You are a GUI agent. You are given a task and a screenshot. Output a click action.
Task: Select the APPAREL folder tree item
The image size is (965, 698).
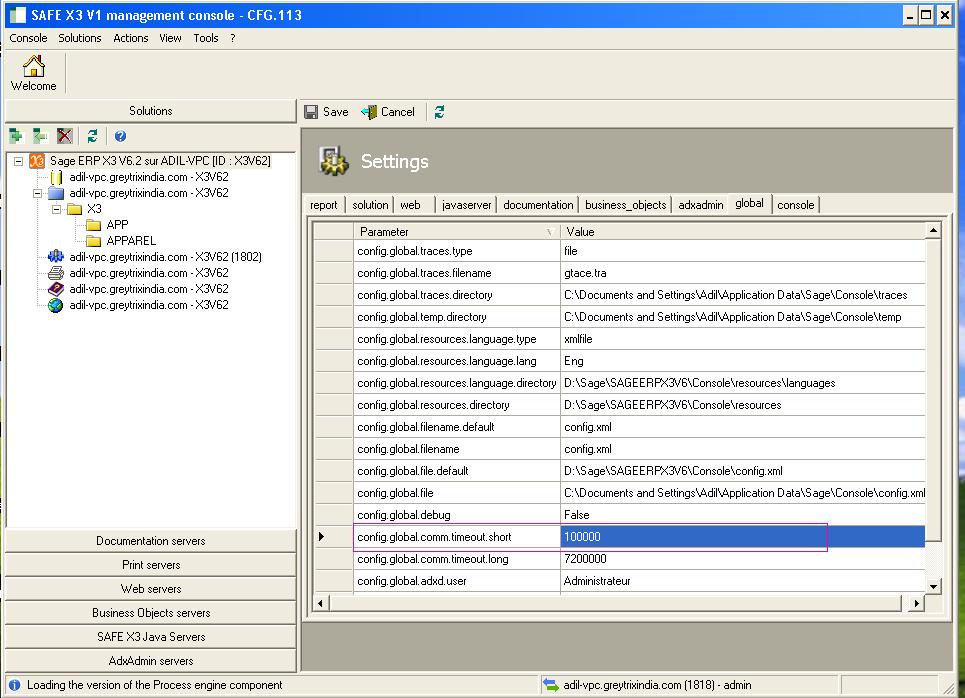[x=131, y=241]
